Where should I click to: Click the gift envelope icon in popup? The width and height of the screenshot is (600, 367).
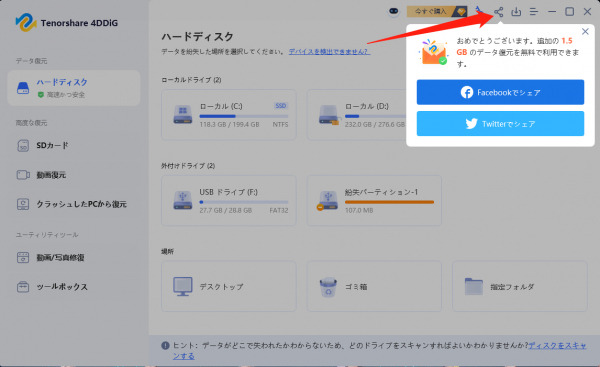433,52
